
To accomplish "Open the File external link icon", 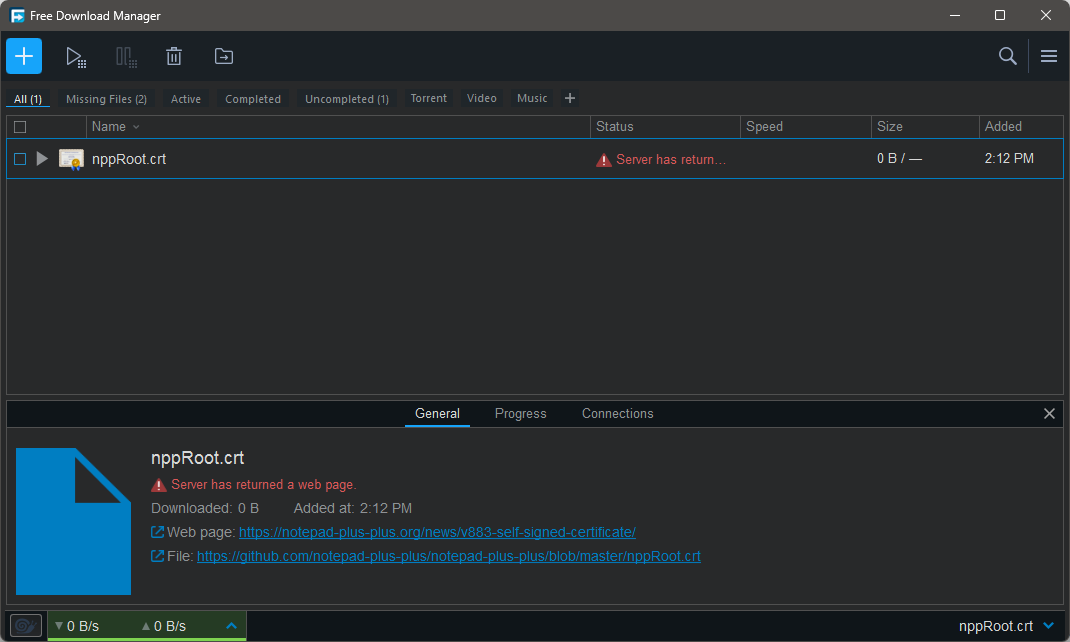I will [x=157, y=556].
